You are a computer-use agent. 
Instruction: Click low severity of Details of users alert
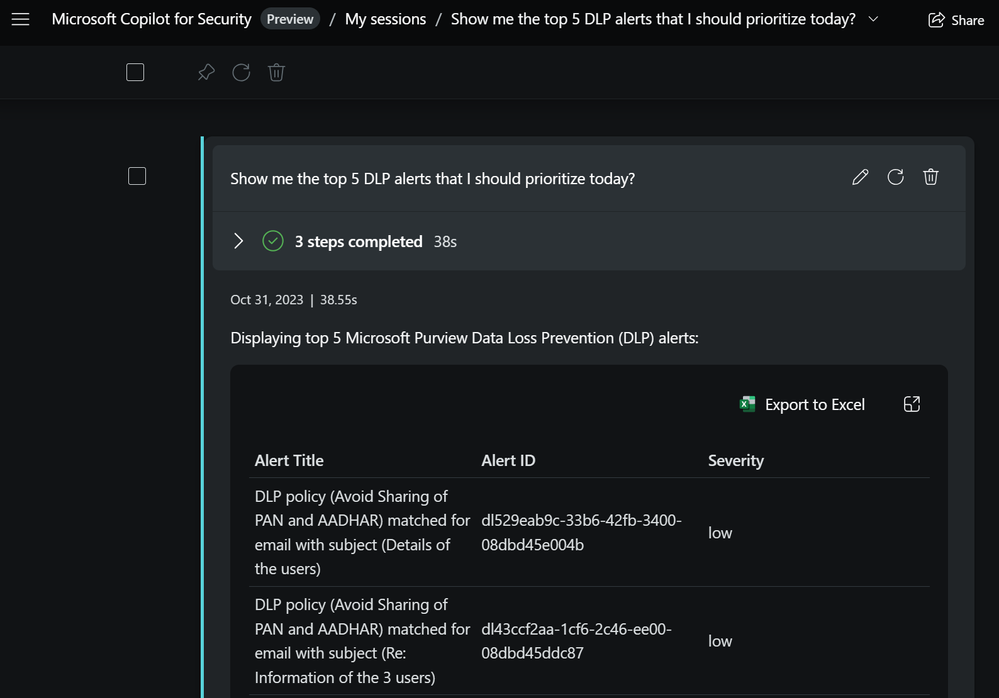[720, 533]
